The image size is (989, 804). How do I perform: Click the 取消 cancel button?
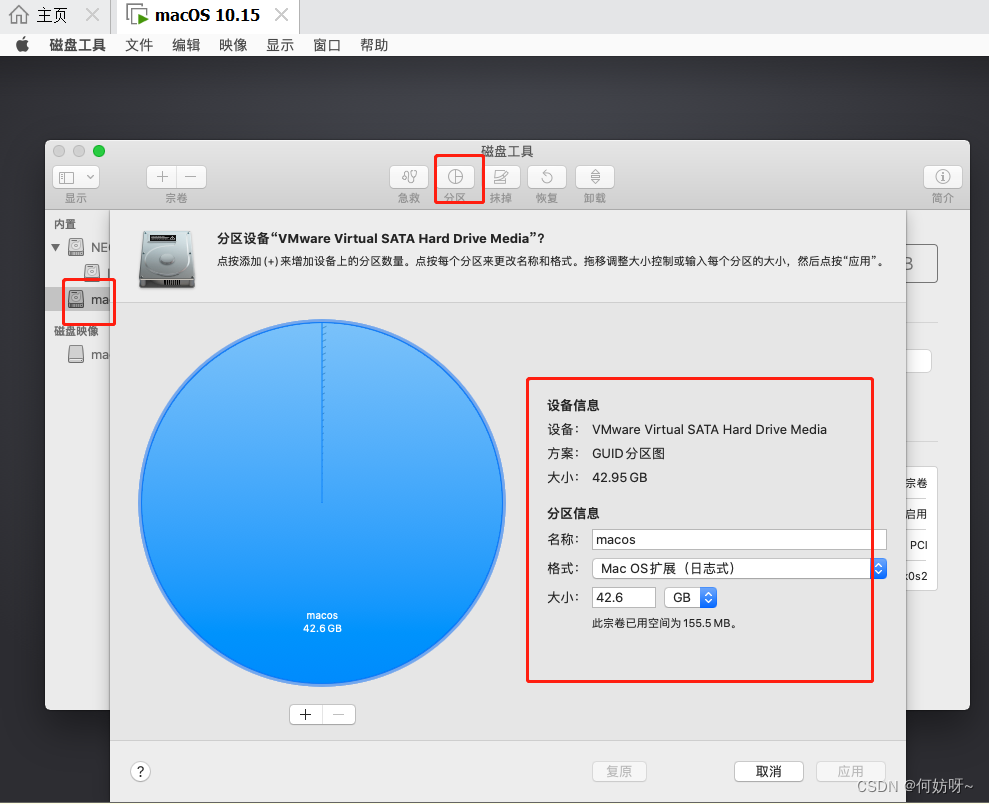(x=769, y=771)
